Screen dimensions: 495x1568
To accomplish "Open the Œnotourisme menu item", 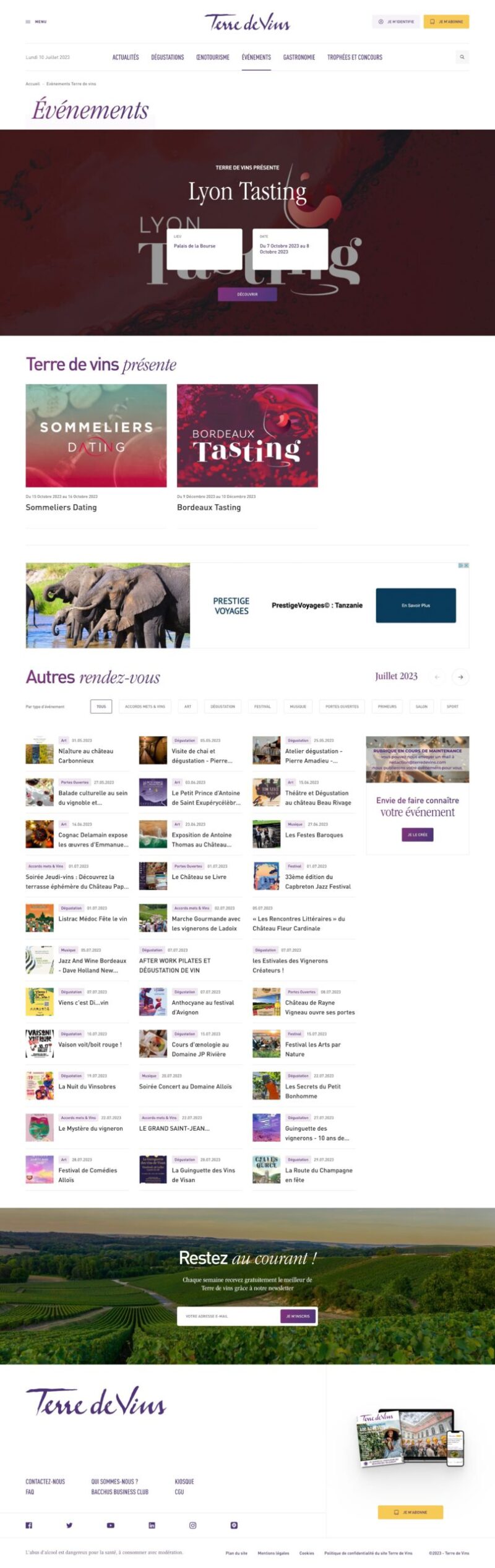I will click(213, 58).
